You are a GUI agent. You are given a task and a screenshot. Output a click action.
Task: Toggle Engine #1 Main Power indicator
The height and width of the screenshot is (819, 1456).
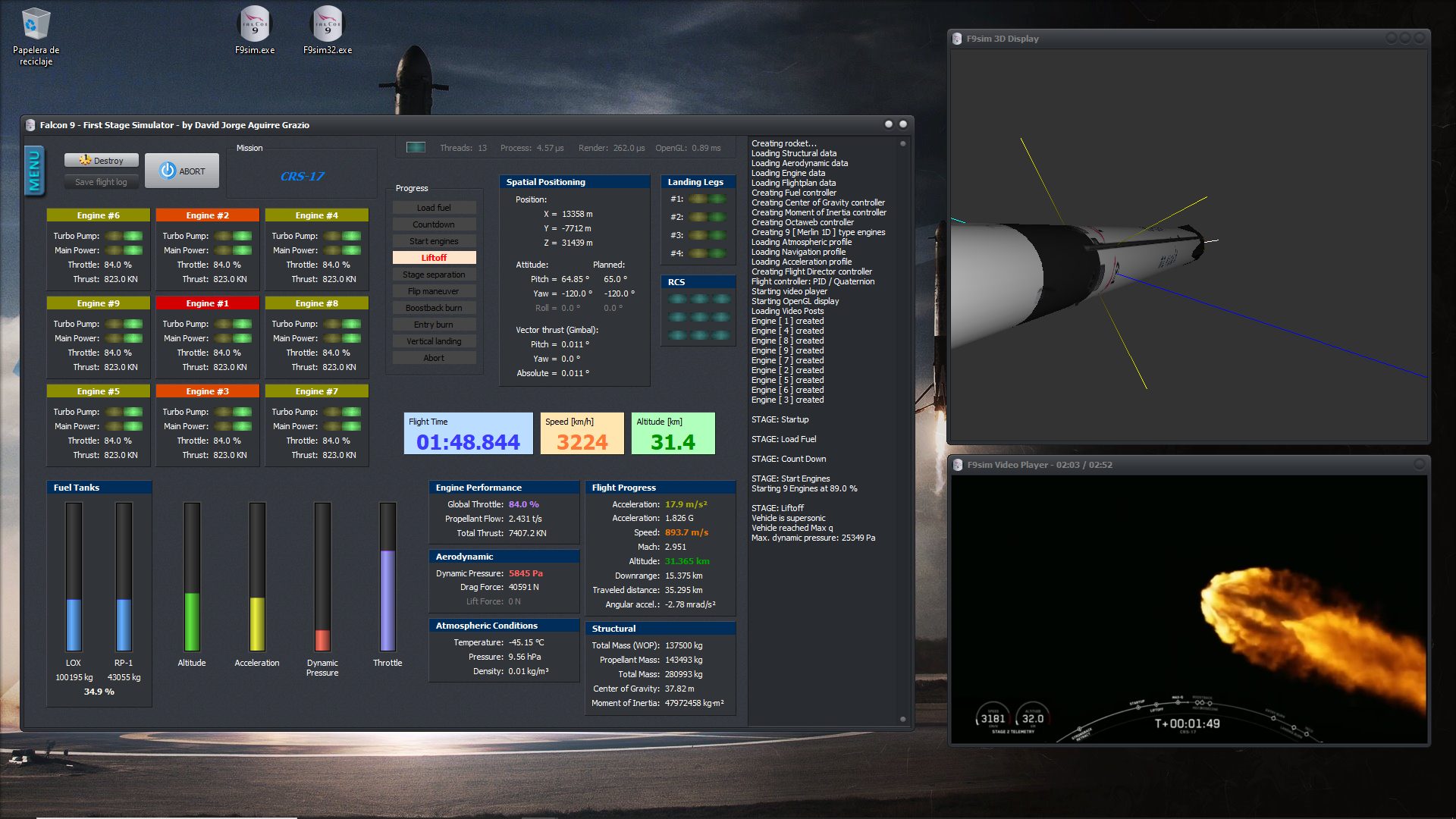(233, 338)
